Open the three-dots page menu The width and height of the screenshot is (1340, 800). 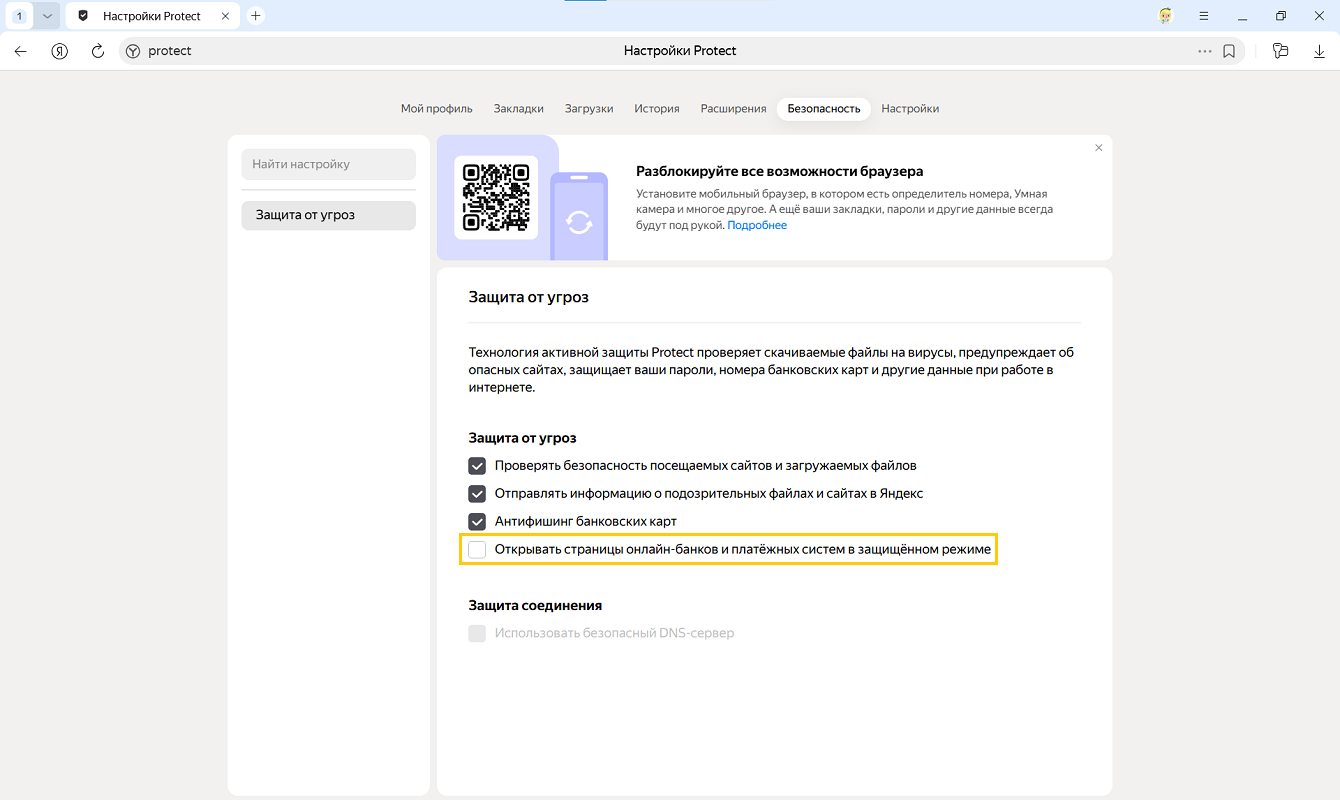[1204, 51]
